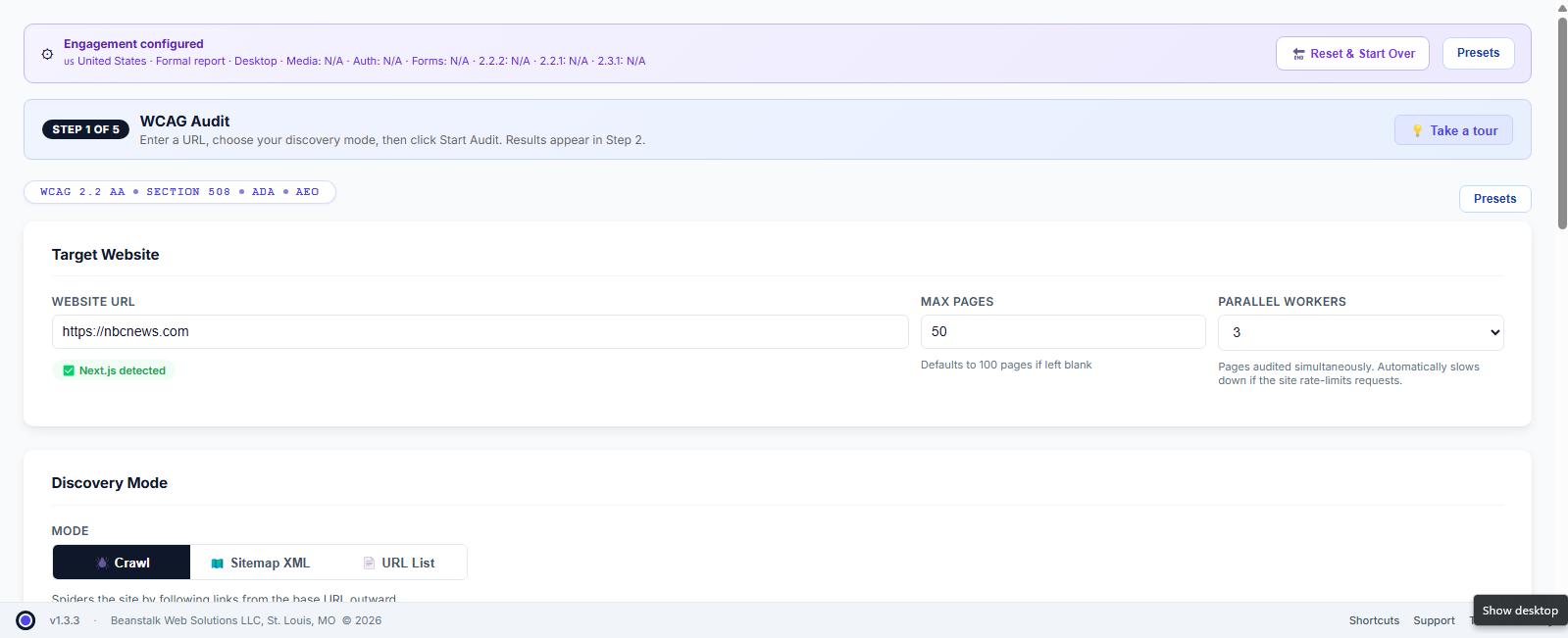This screenshot has height=638, width=1568.
Task: Choose the URL List mode
Action: (398, 563)
